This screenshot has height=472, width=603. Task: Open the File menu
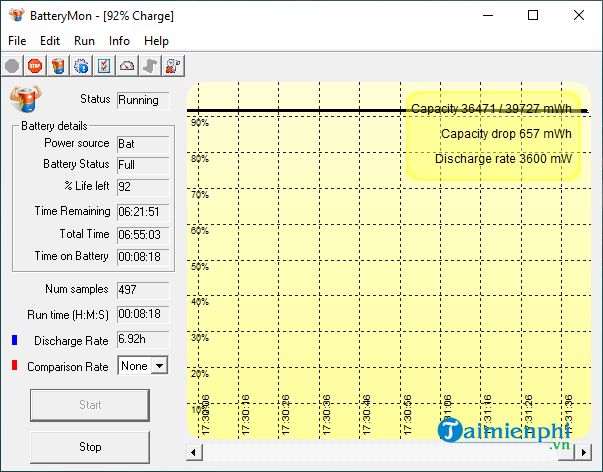[17, 41]
